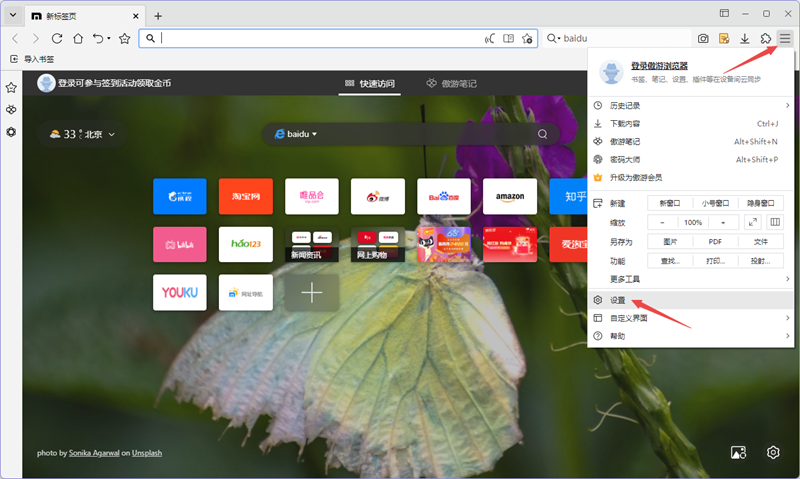Open Unsplash link at bottom
Viewport: 800px width, 479px height.
tap(147, 453)
